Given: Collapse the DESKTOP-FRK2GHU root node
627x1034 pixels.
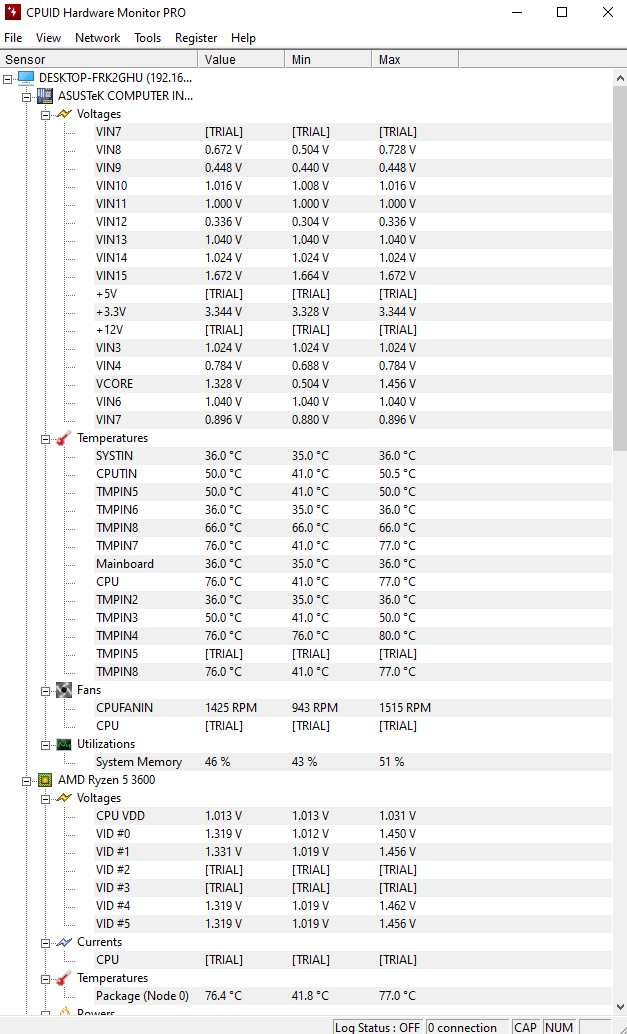Looking at the screenshot, I should pos(8,78).
